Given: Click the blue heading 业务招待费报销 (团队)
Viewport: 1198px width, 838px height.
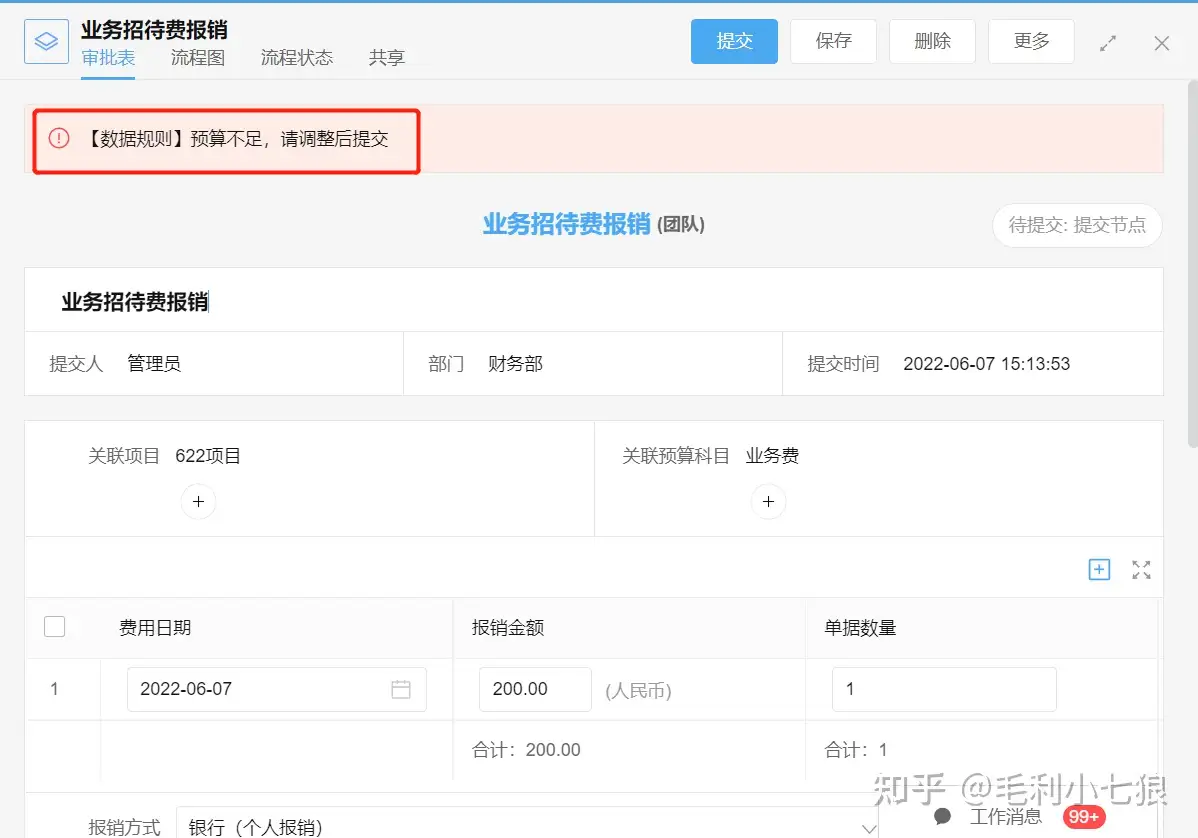Looking at the screenshot, I should pos(594,225).
